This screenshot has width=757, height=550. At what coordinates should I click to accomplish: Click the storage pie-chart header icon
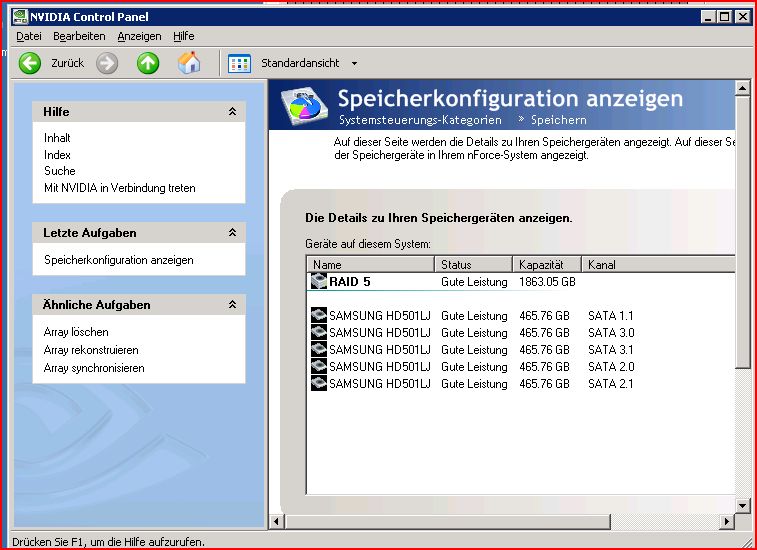click(x=304, y=105)
